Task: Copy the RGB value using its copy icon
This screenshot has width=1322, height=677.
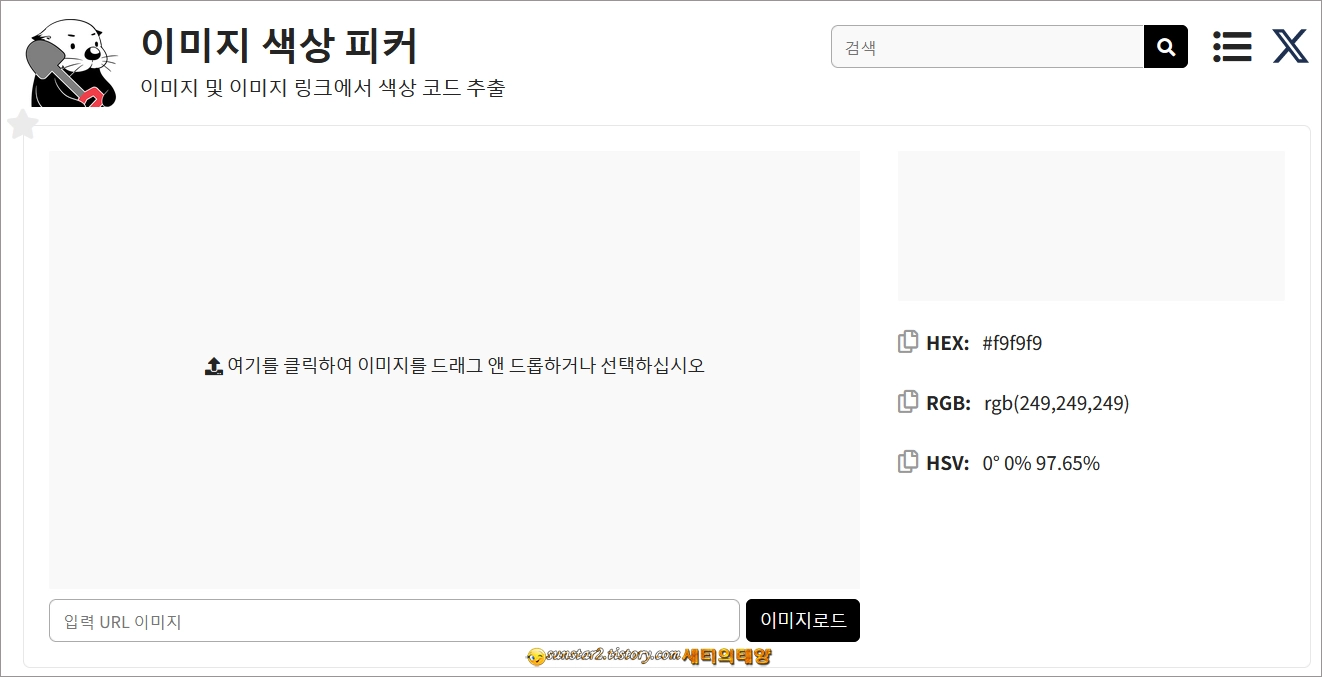Action: (907, 402)
